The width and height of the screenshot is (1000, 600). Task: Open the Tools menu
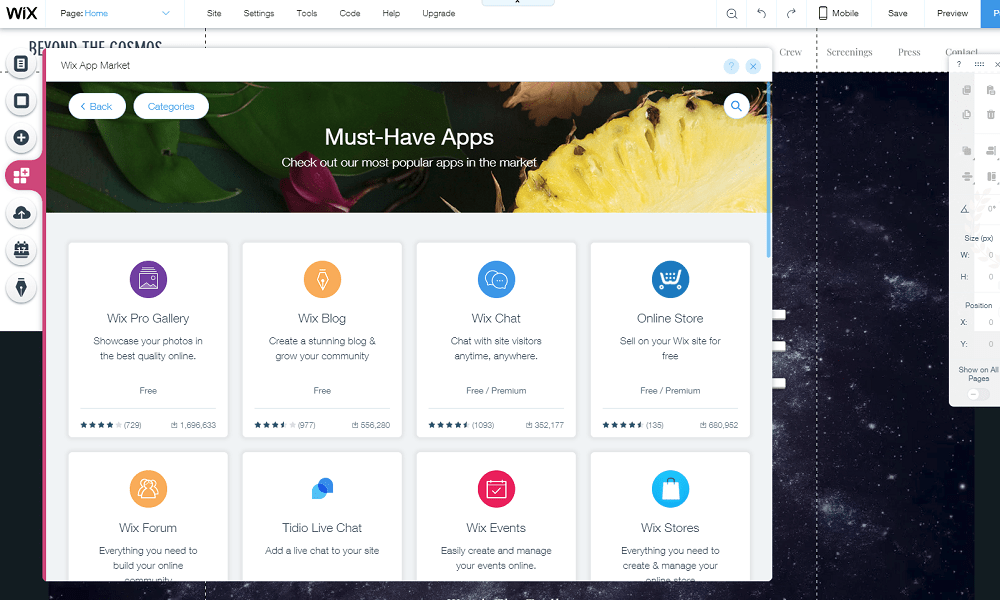[x=307, y=13]
